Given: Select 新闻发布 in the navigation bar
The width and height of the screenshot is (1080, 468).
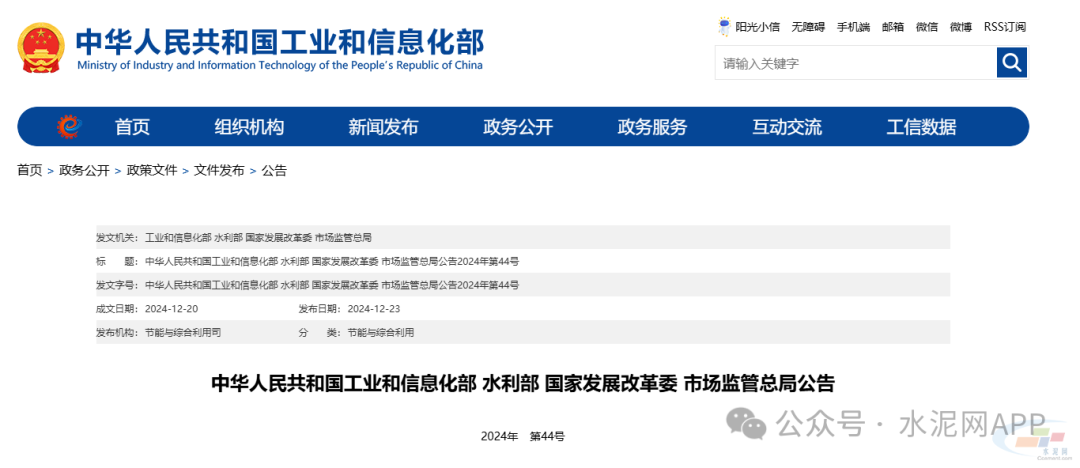Looking at the screenshot, I should 383,127.
